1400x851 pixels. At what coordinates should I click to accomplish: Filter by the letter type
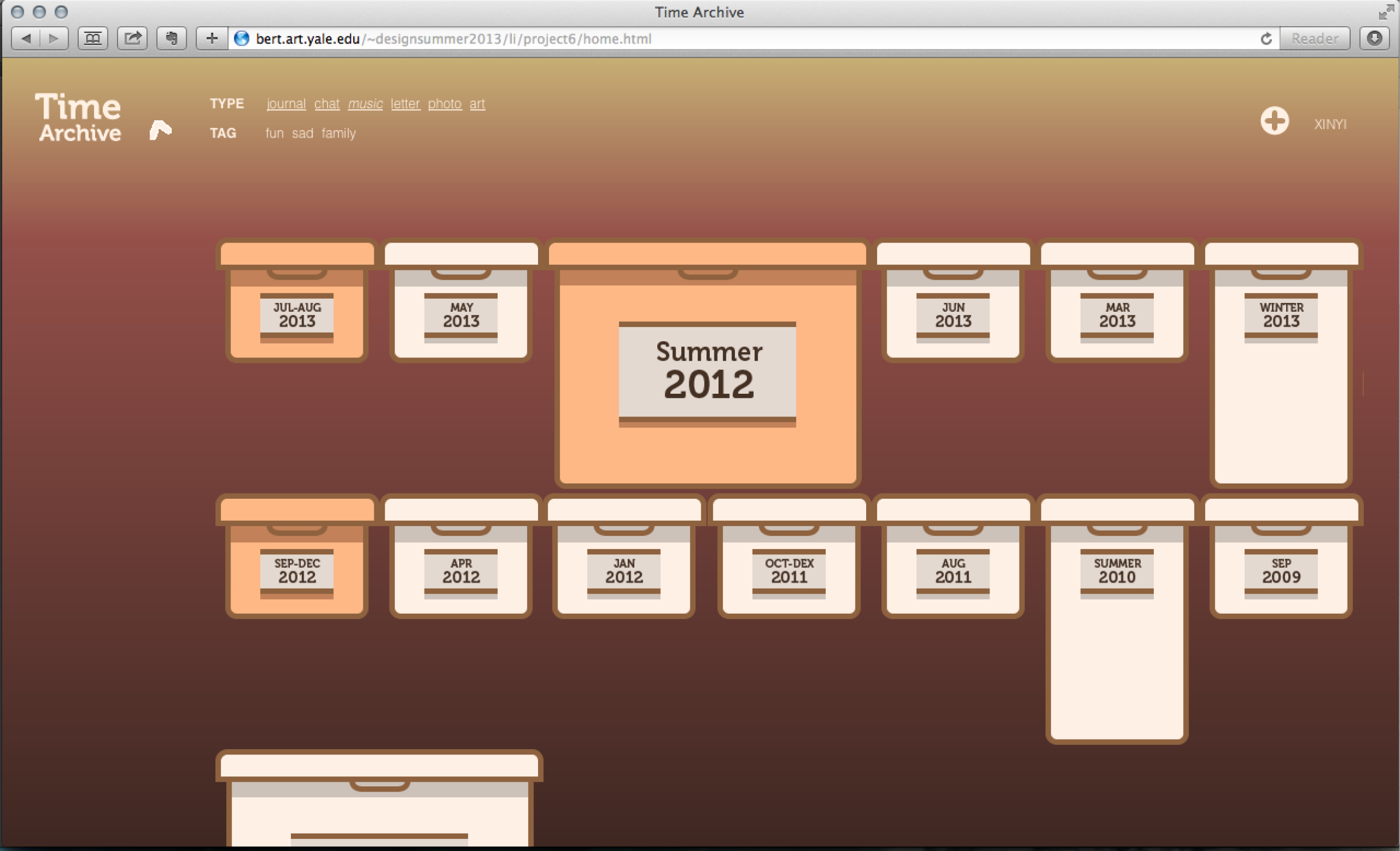[405, 104]
